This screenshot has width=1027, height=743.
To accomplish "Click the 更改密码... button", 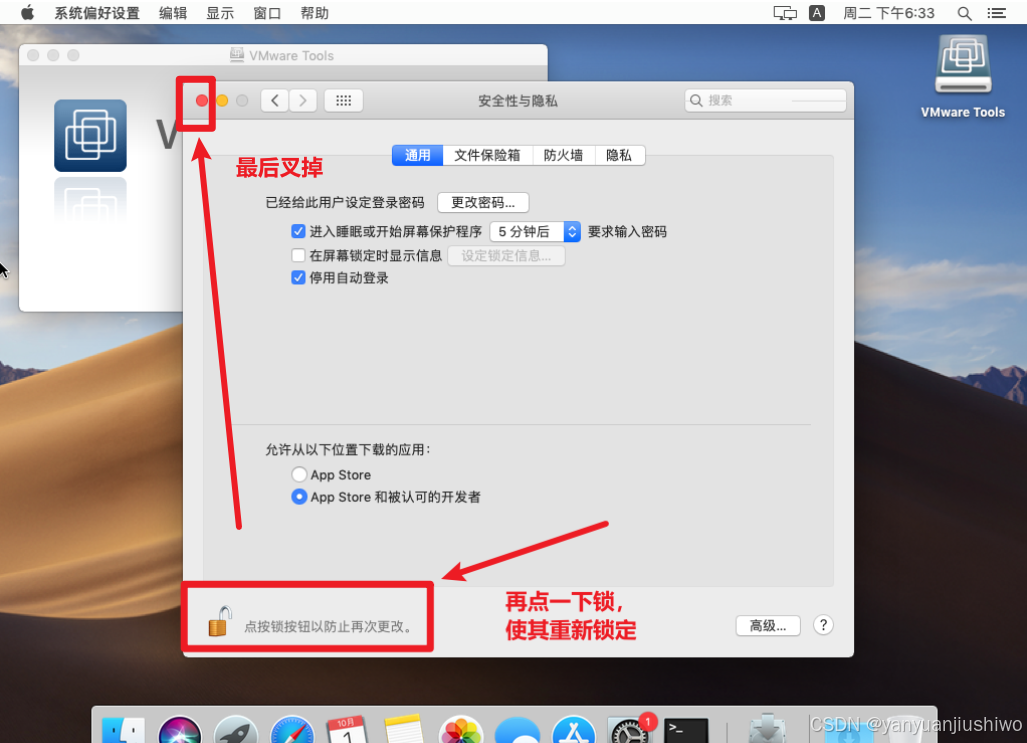I will (x=483, y=202).
